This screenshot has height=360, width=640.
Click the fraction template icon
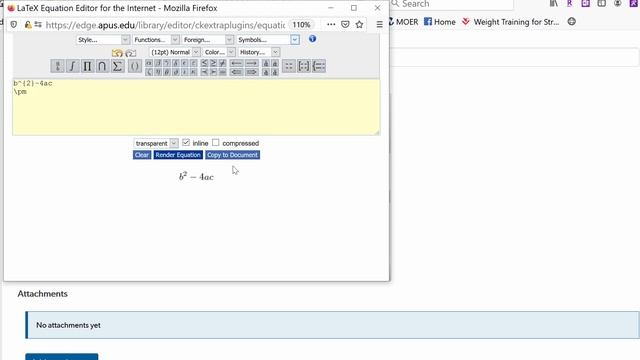tap(58, 66)
